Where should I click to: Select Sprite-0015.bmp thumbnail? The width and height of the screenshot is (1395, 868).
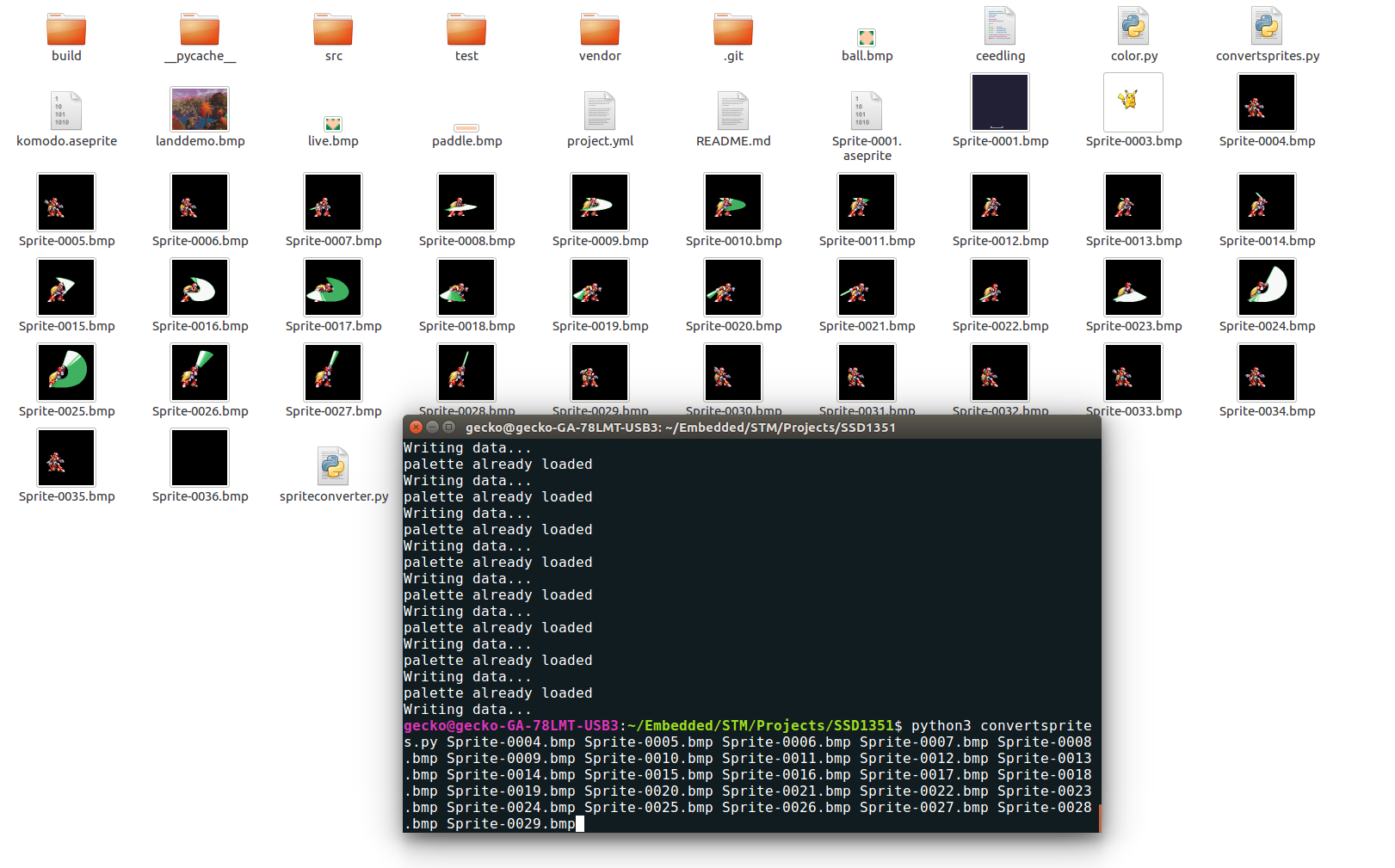(x=66, y=287)
